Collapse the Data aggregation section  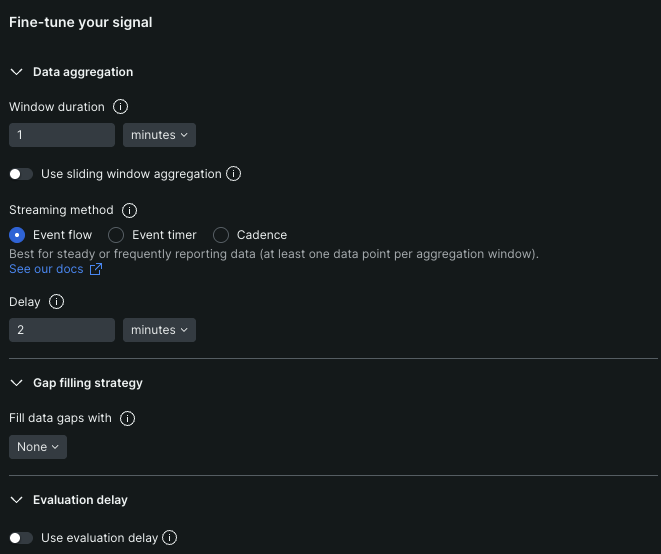[x=17, y=72]
